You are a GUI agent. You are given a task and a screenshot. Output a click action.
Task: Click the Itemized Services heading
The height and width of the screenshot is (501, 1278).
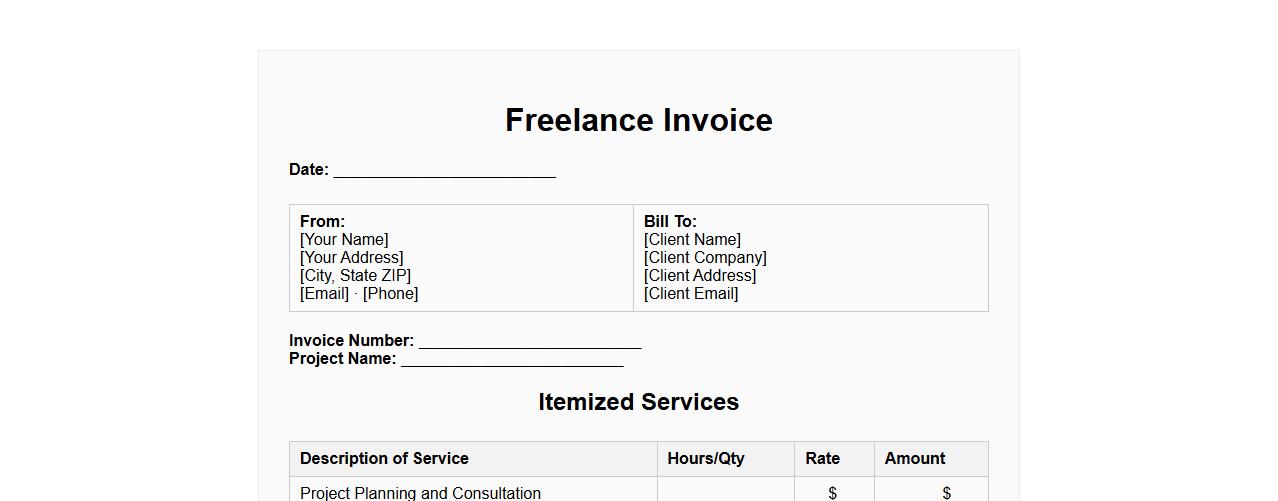tap(638, 402)
